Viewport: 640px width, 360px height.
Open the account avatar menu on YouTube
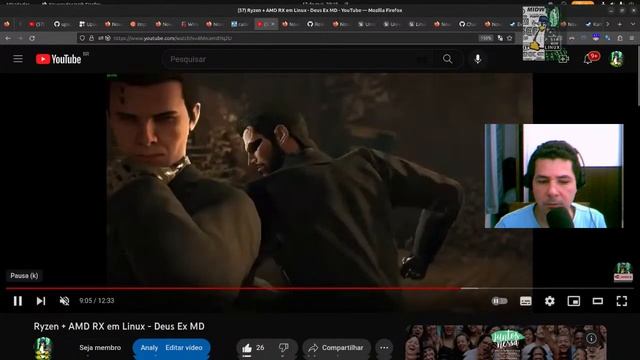(616, 59)
